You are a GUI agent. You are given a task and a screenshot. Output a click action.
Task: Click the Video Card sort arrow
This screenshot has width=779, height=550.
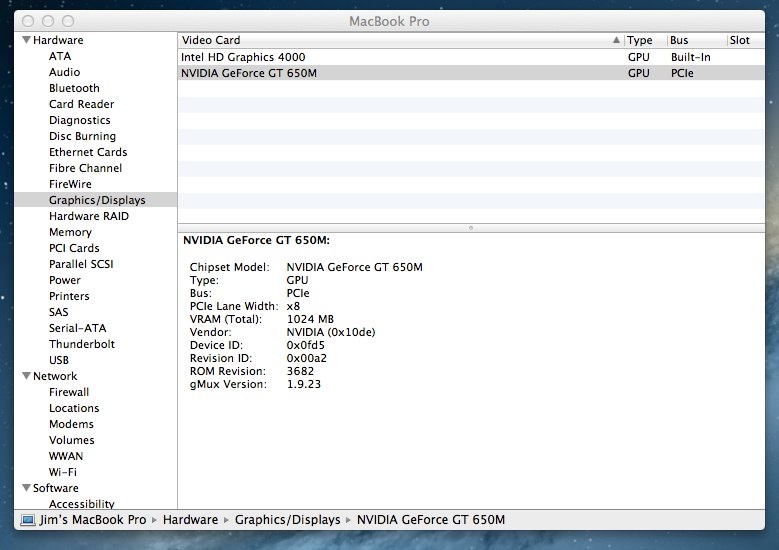coord(616,40)
